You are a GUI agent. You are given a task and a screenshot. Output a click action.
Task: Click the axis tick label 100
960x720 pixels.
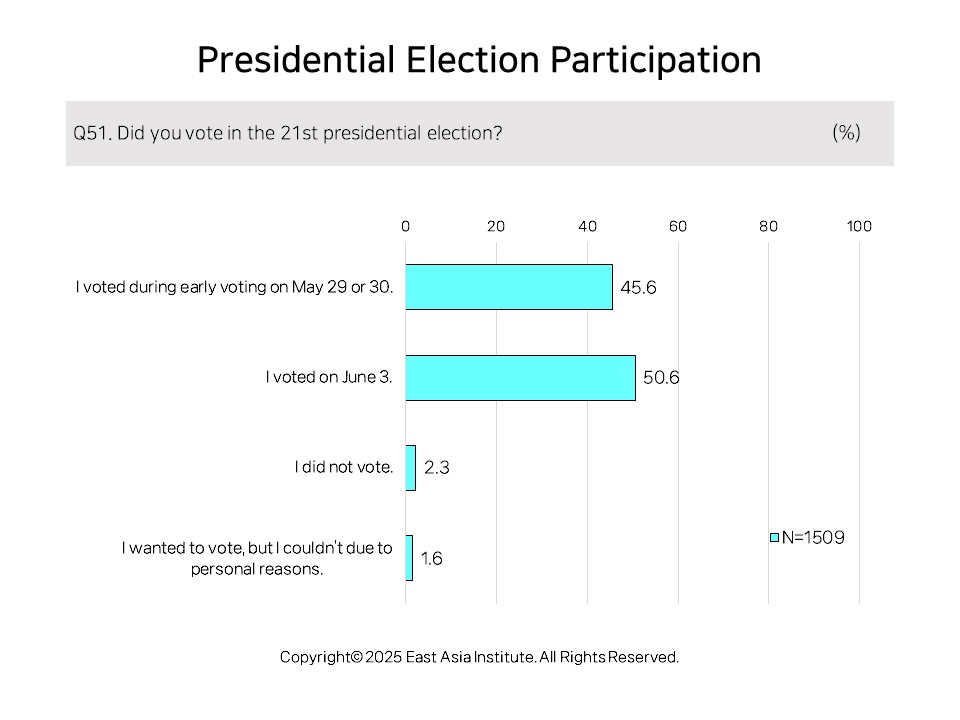(859, 227)
